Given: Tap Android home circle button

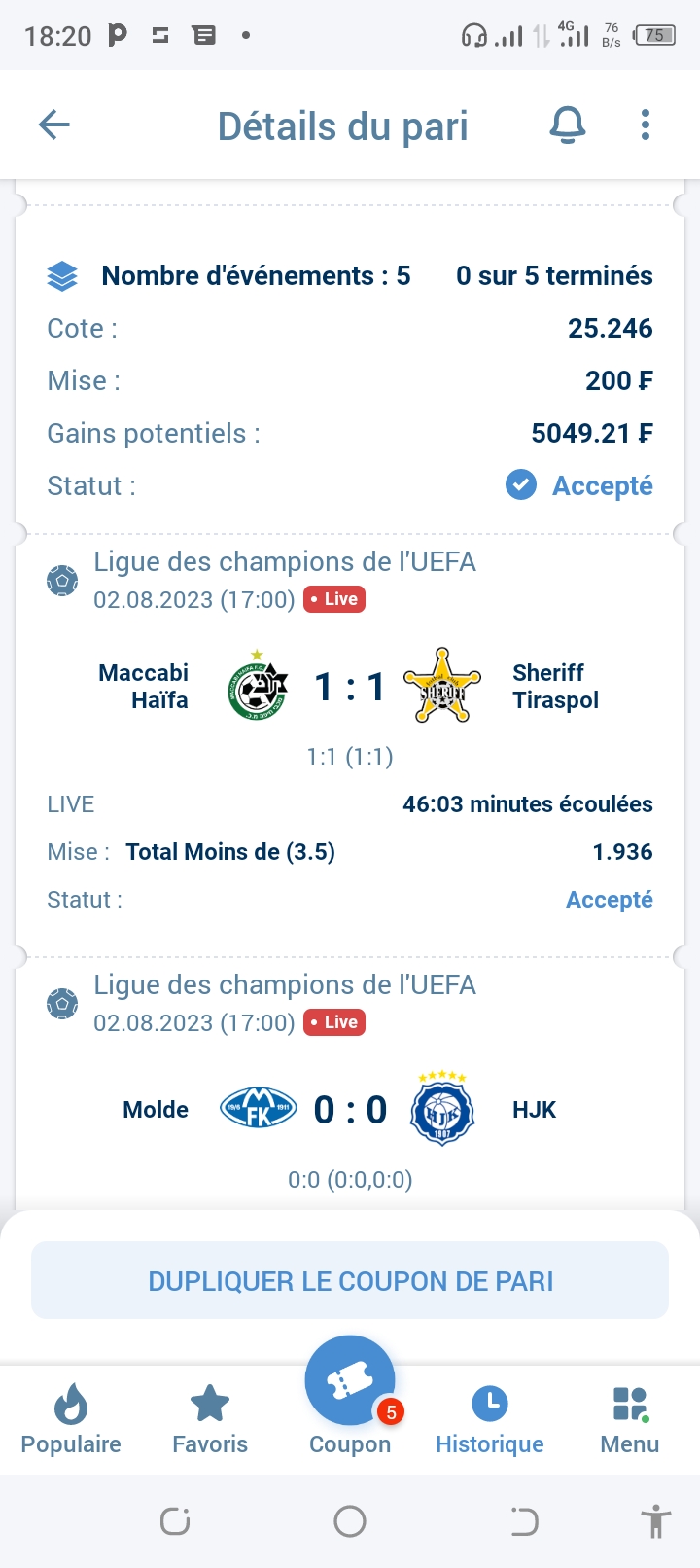Looking at the screenshot, I should click(350, 1521).
